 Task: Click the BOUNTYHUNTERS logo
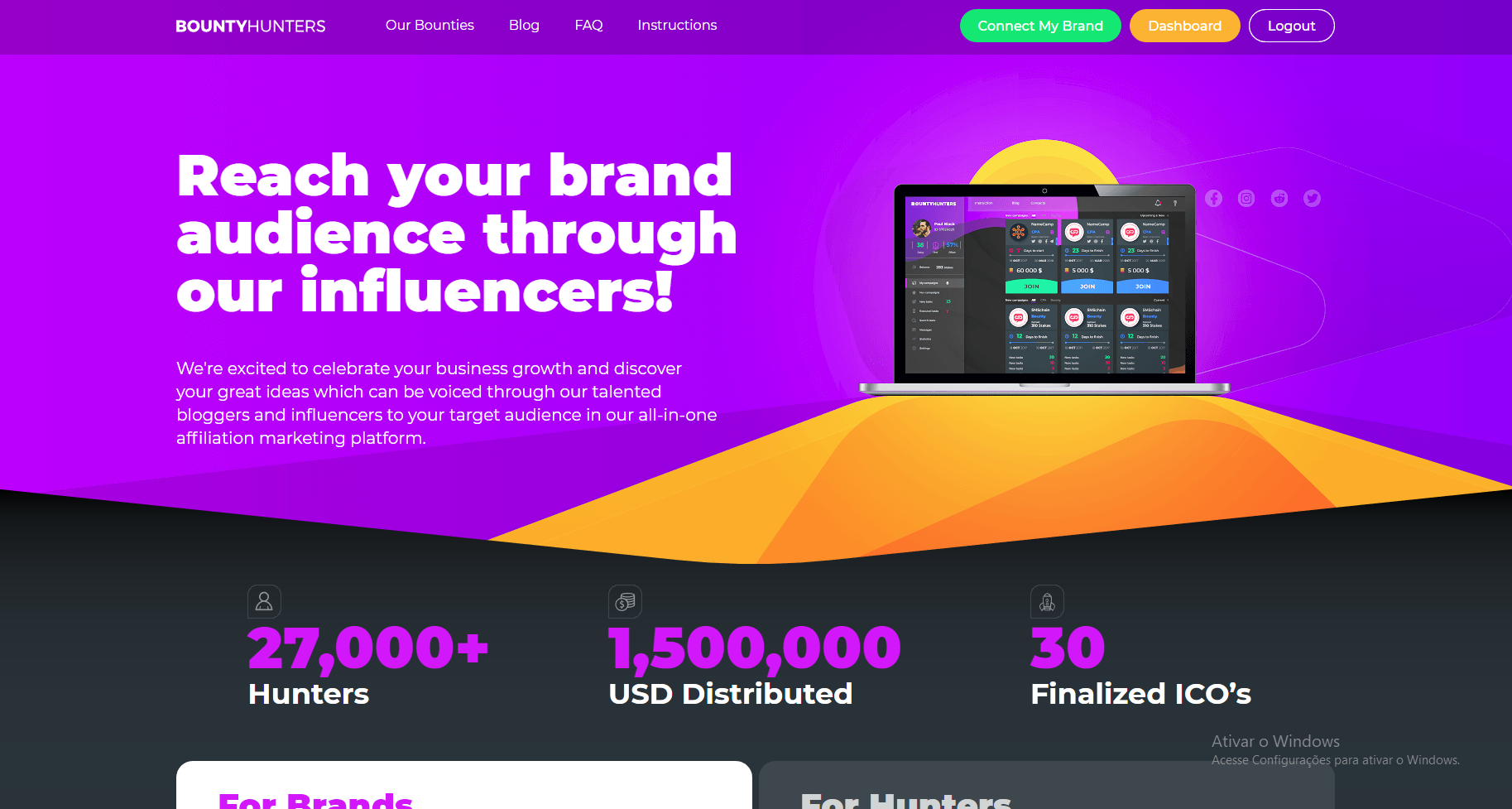(x=251, y=26)
